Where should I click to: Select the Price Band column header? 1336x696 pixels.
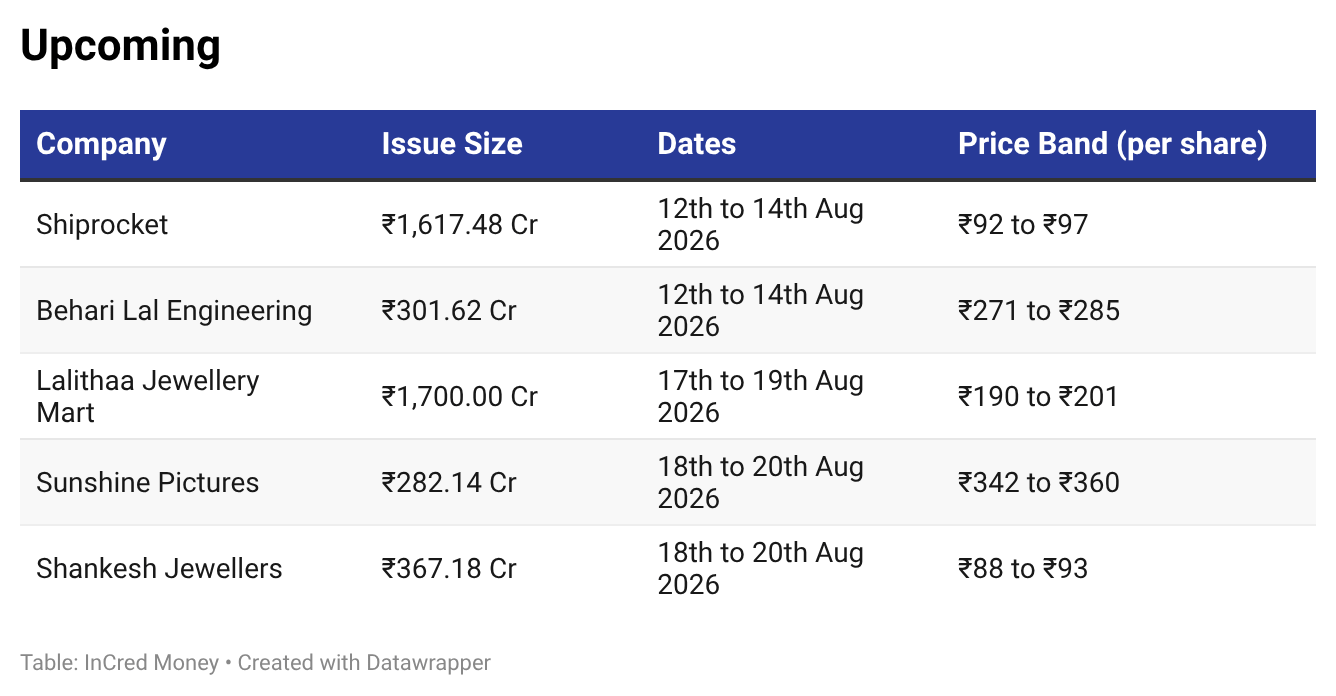[1113, 144]
